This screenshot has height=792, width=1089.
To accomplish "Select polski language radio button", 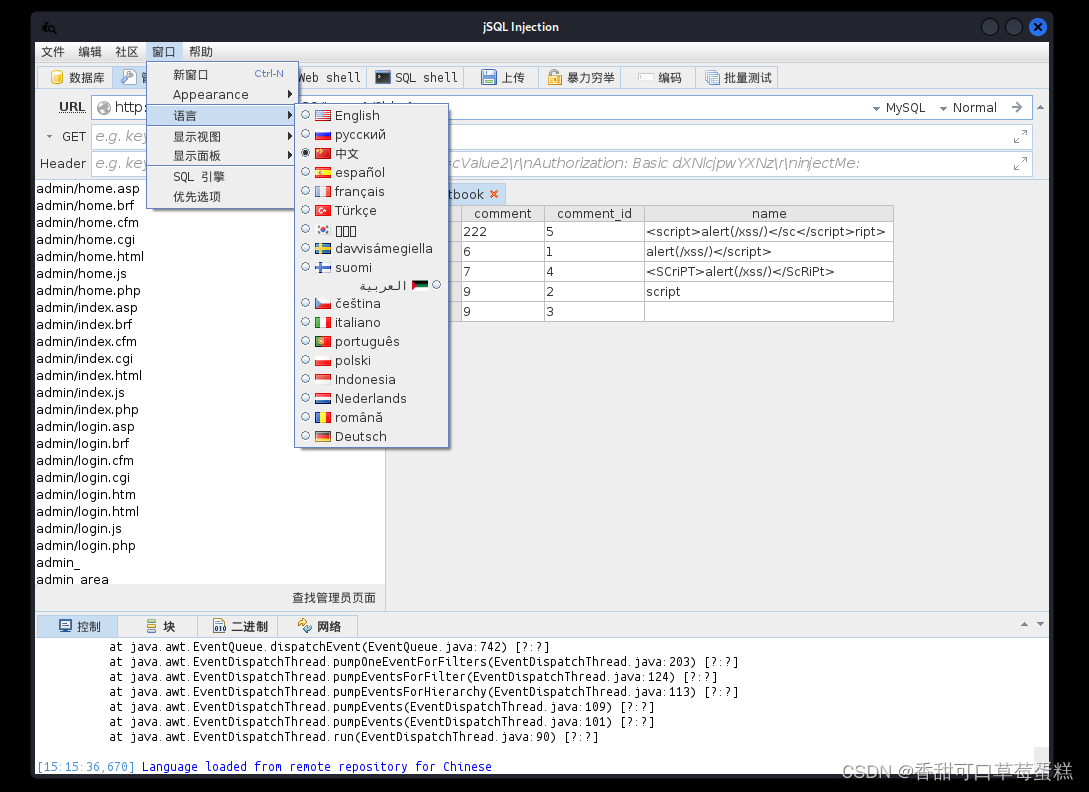I will [306, 359].
